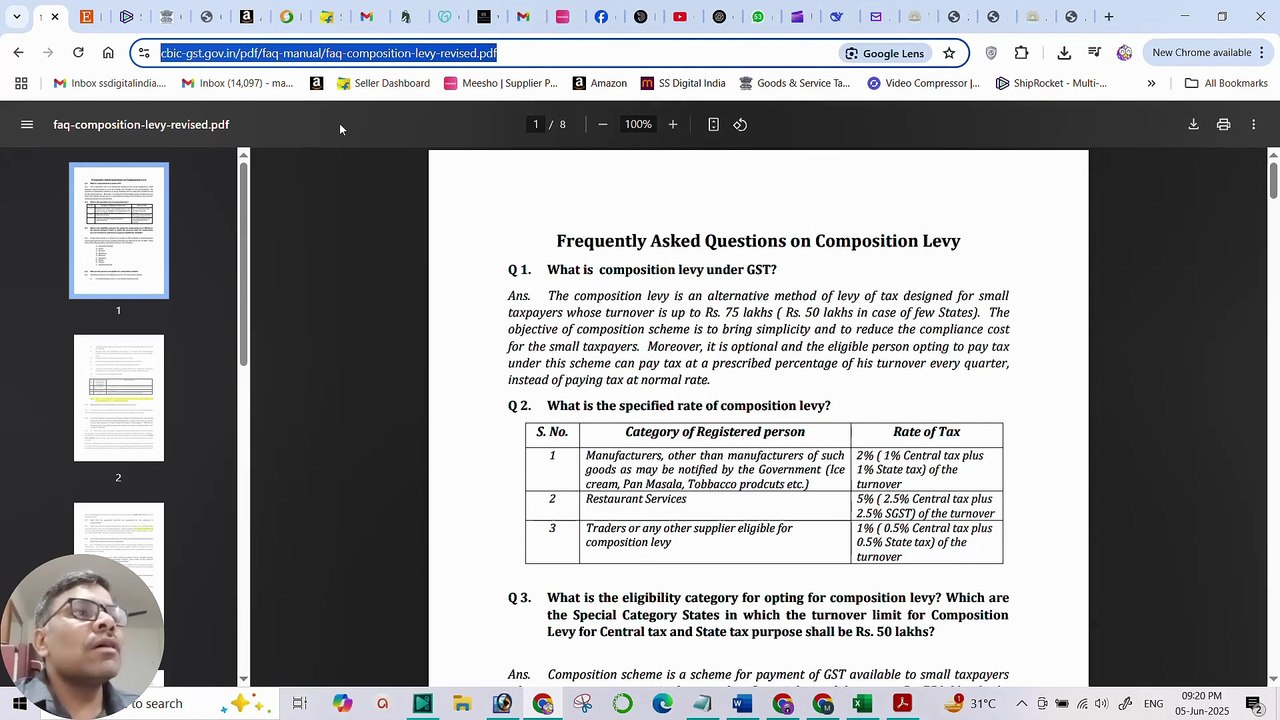Click the page number input field
Viewport: 1280px width, 720px height.
tap(536, 125)
